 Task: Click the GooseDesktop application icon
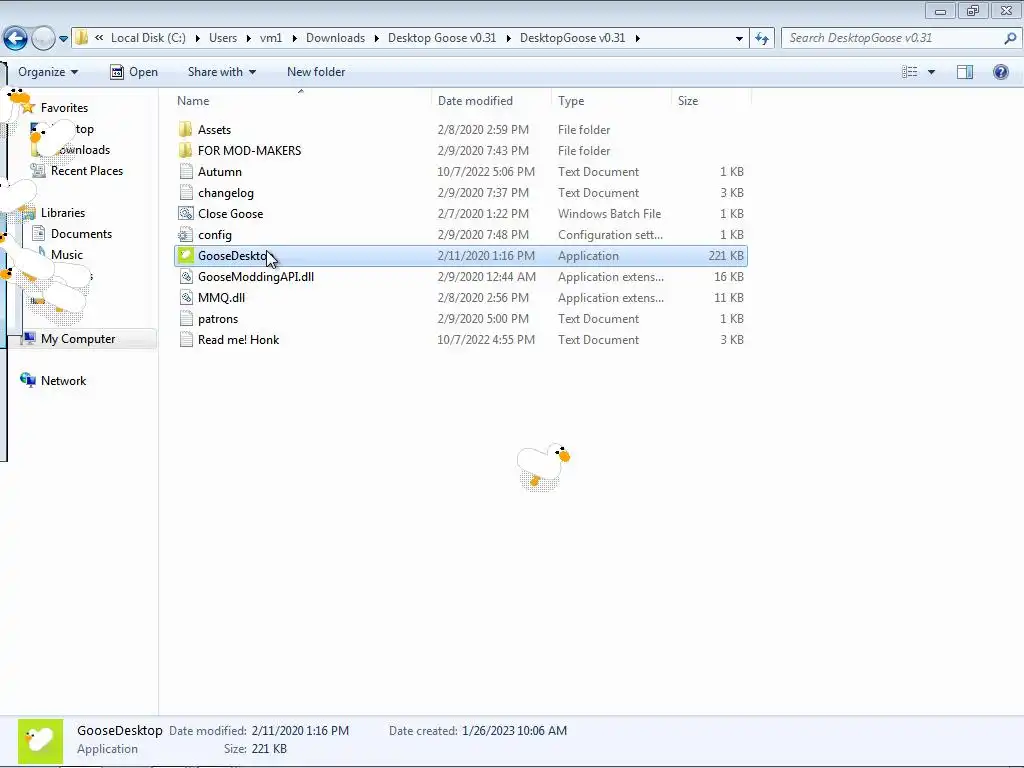point(185,255)
